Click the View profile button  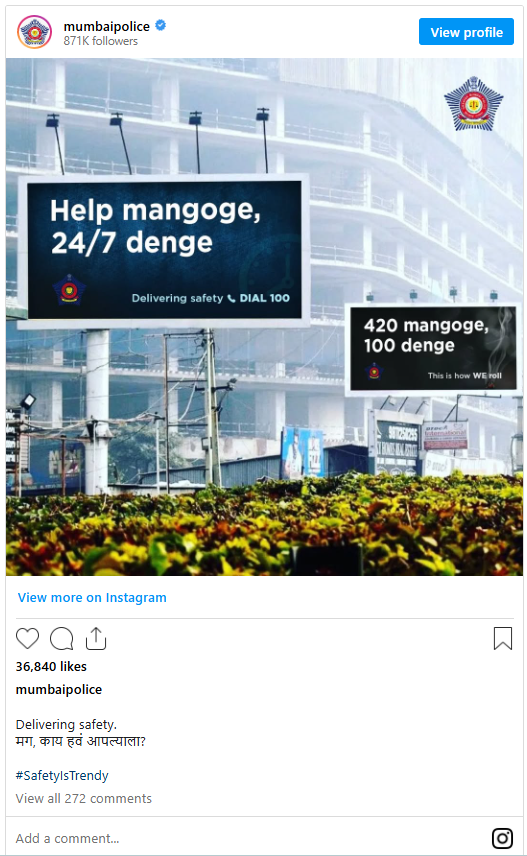coord(466,32)
